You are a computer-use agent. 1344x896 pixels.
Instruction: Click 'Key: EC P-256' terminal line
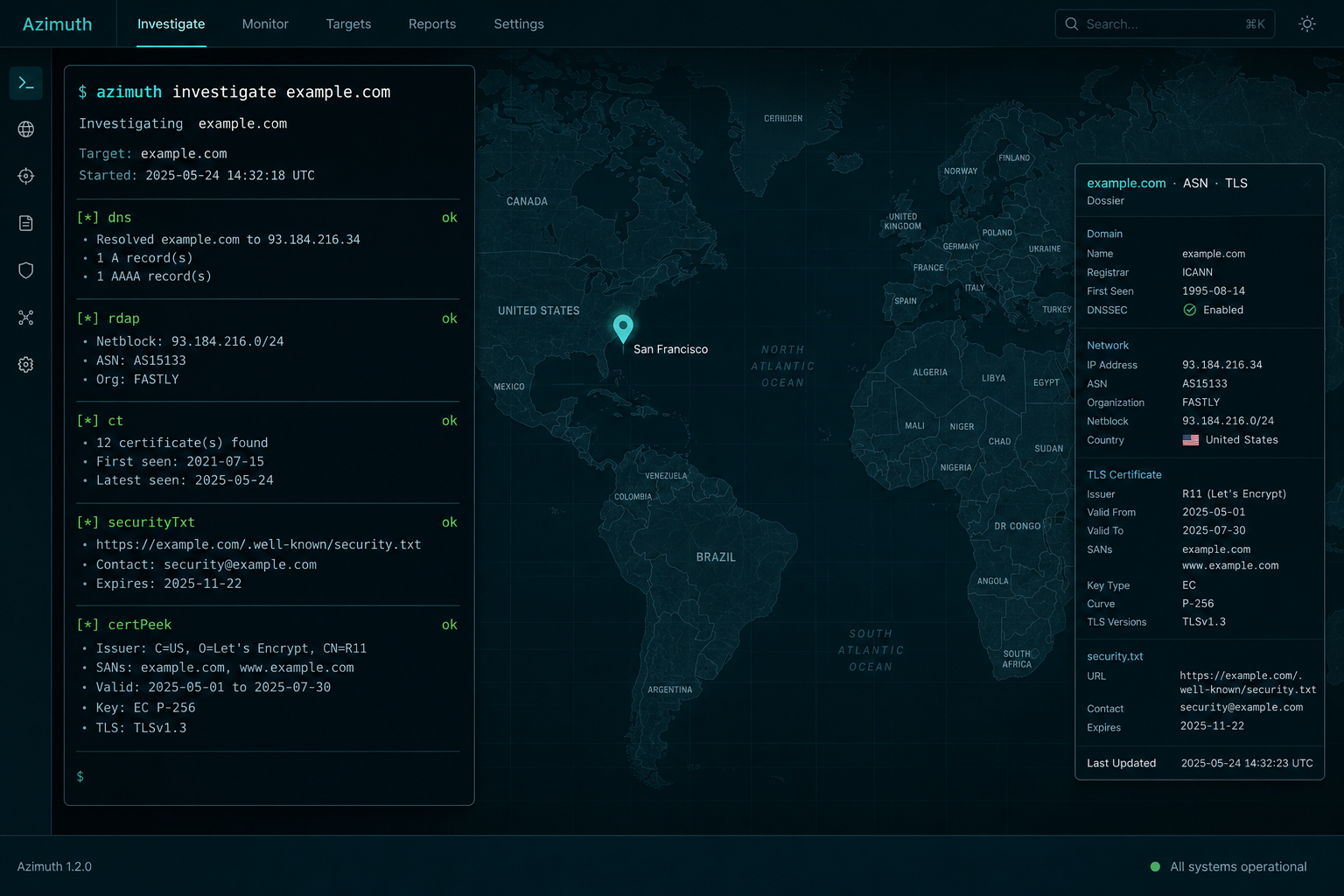point(146,707)
